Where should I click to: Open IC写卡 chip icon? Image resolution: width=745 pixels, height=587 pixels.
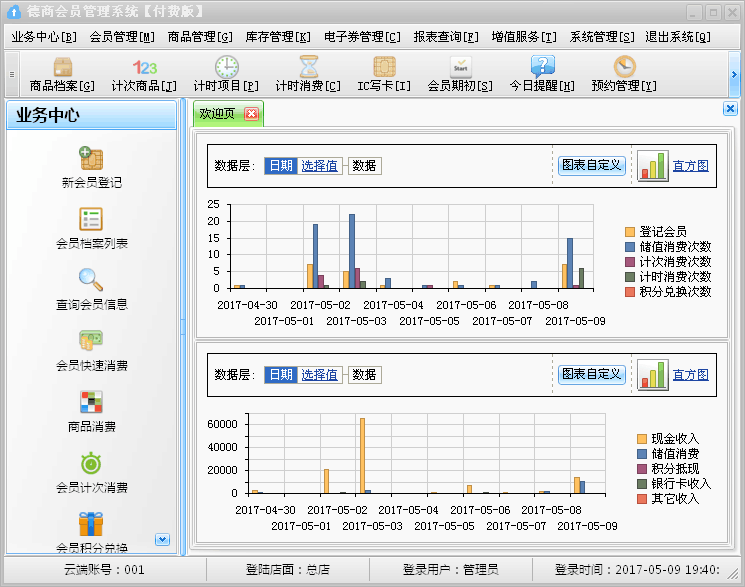[x=384, y=67]
